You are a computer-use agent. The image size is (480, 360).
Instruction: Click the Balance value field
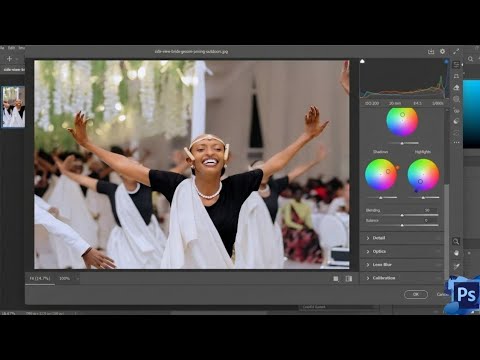point(427,220)
